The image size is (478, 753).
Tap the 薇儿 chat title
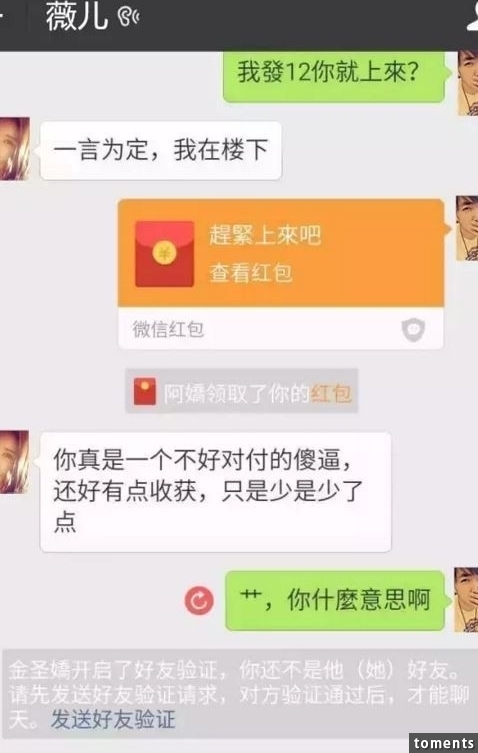(x=76, y=17)
